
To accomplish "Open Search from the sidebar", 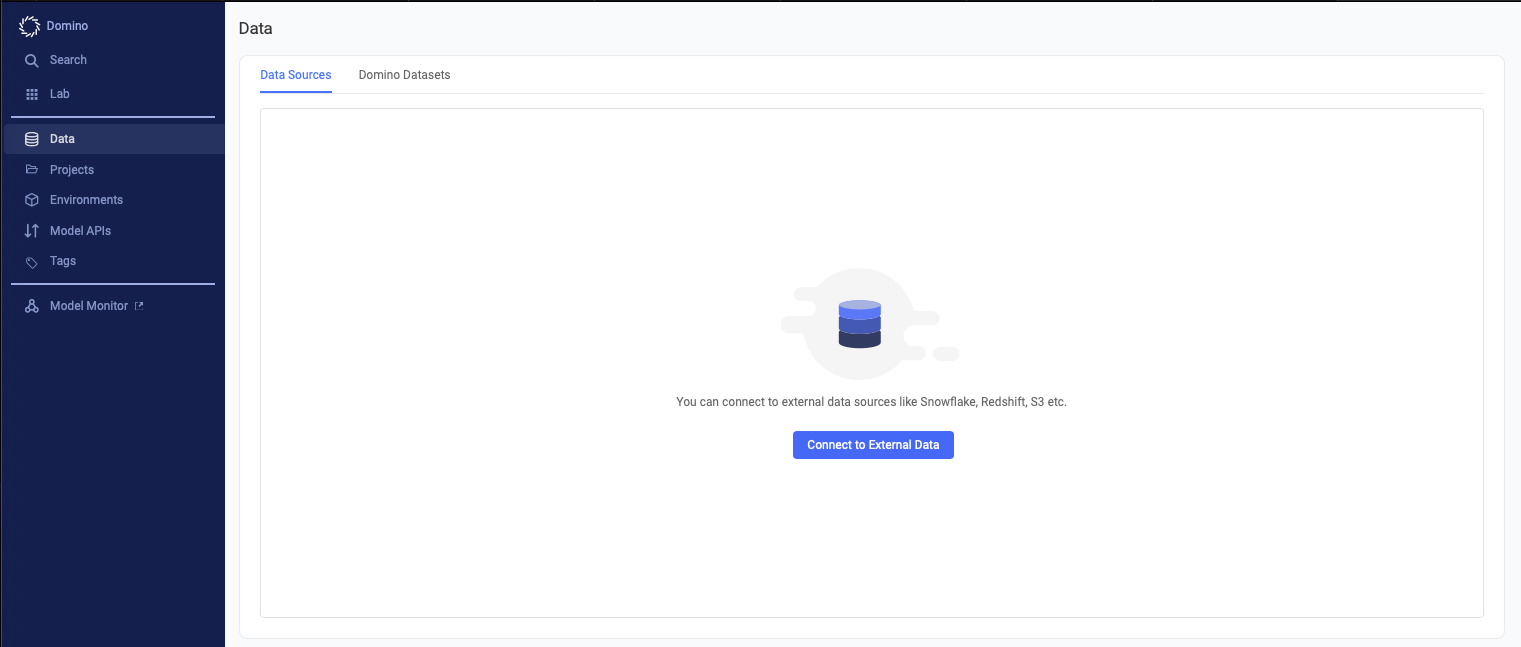I will coord(69,59).
